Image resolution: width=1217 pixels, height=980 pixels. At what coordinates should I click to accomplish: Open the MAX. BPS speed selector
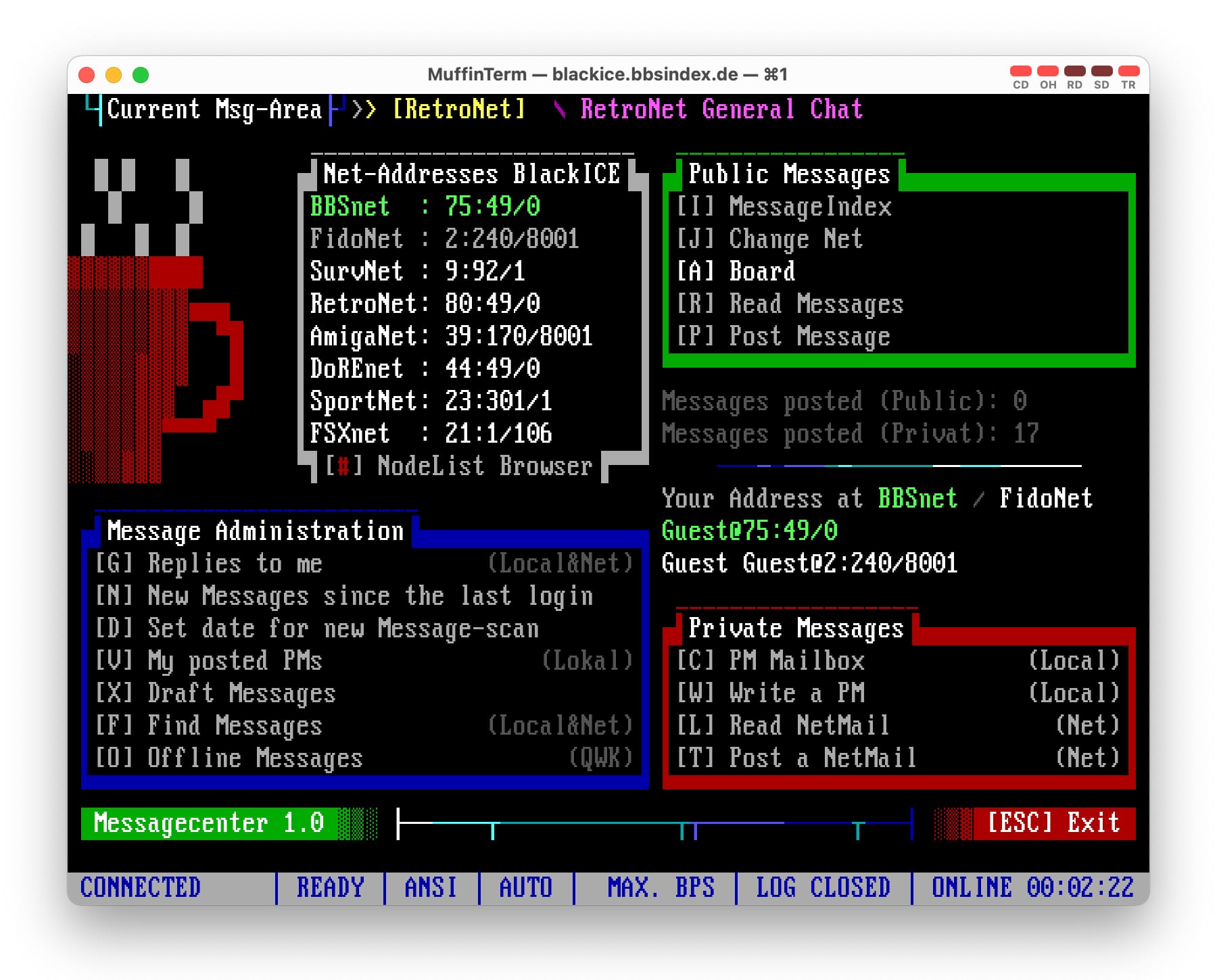[661, 887]
